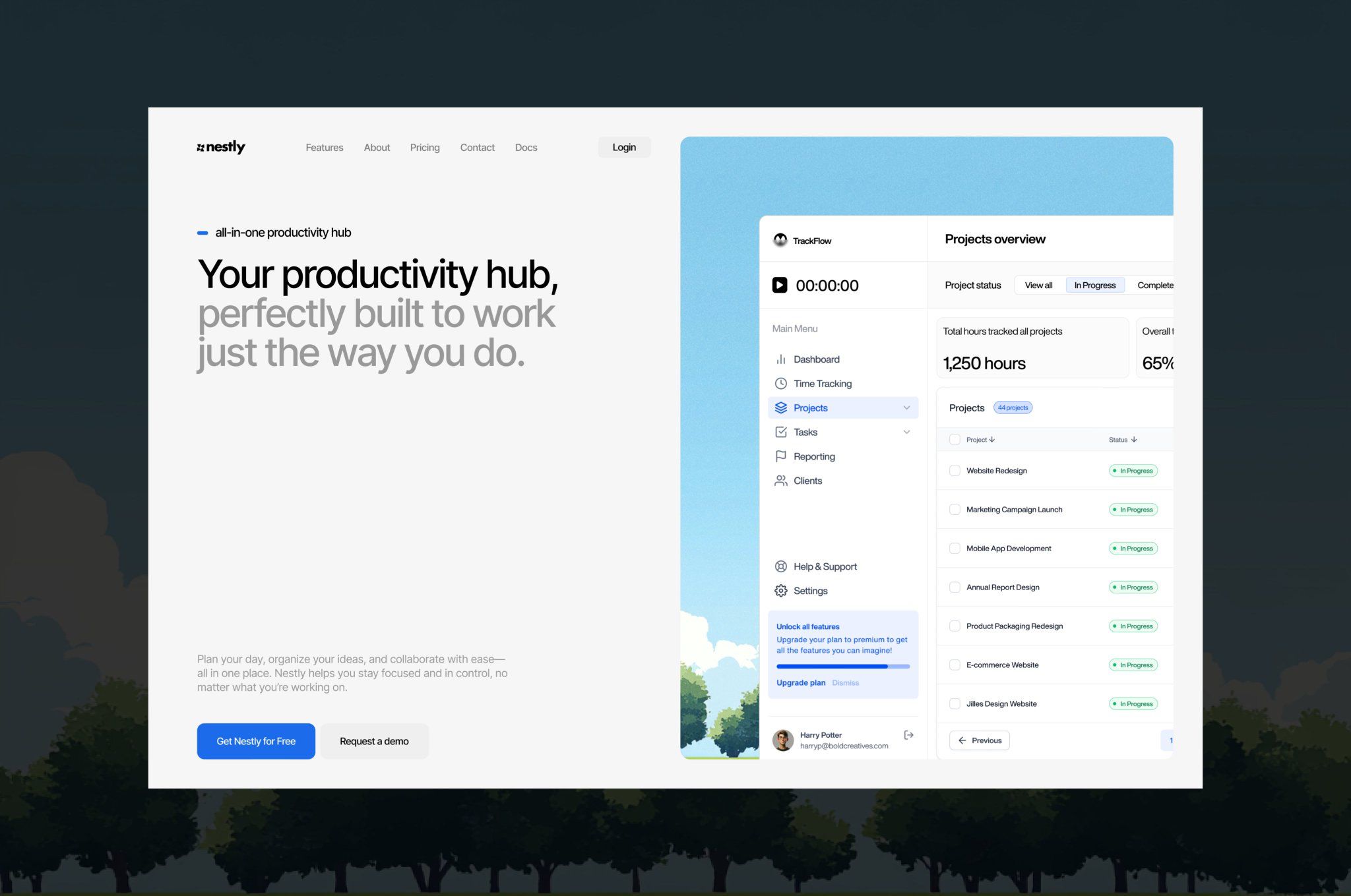The width and height of the screenshot is (1351, 896).
Task: Switch to the In Progress tab
Action: 1094,285
